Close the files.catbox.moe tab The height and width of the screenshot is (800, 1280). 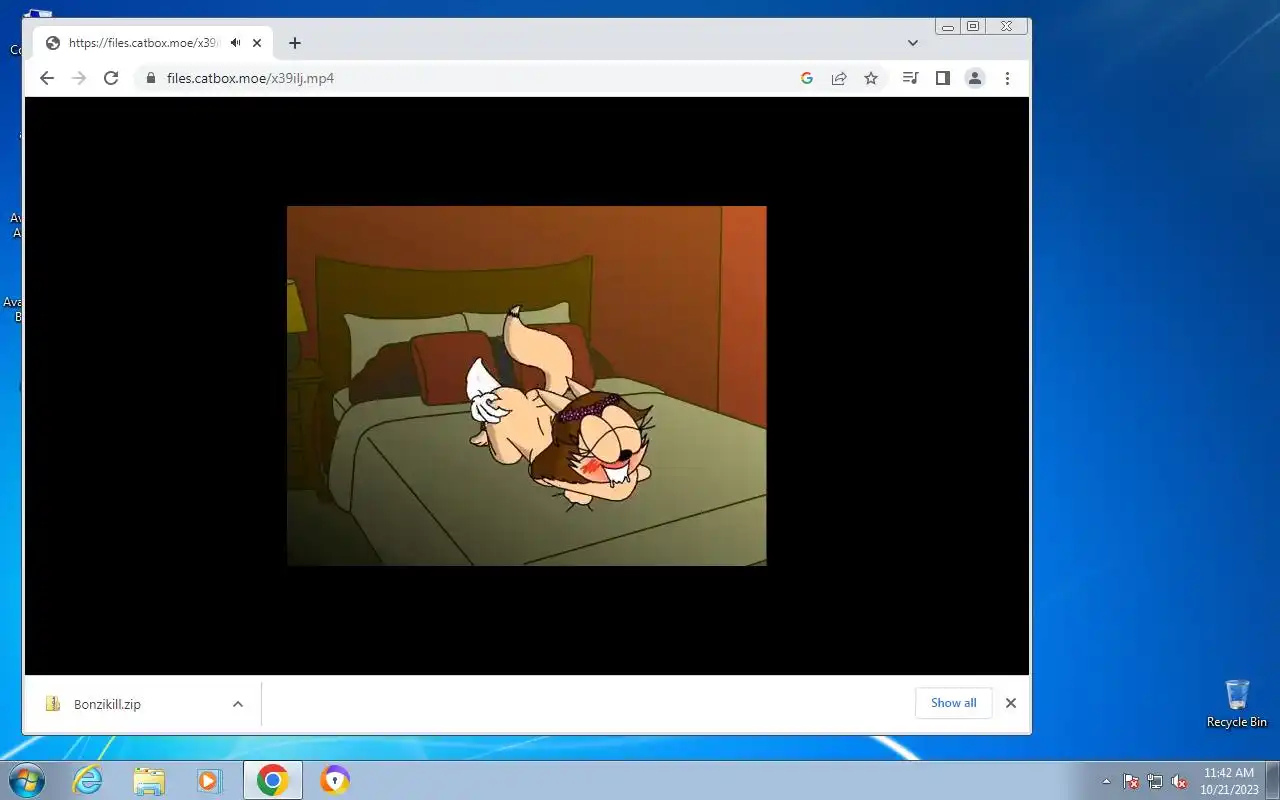[x=257, y=43]
